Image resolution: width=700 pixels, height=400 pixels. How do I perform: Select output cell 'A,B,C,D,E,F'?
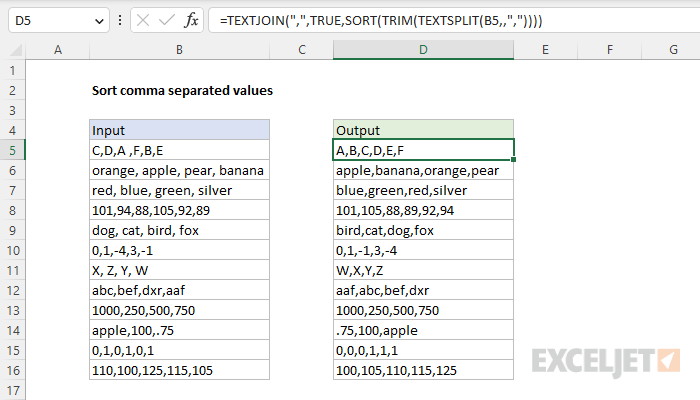point(423,150)
